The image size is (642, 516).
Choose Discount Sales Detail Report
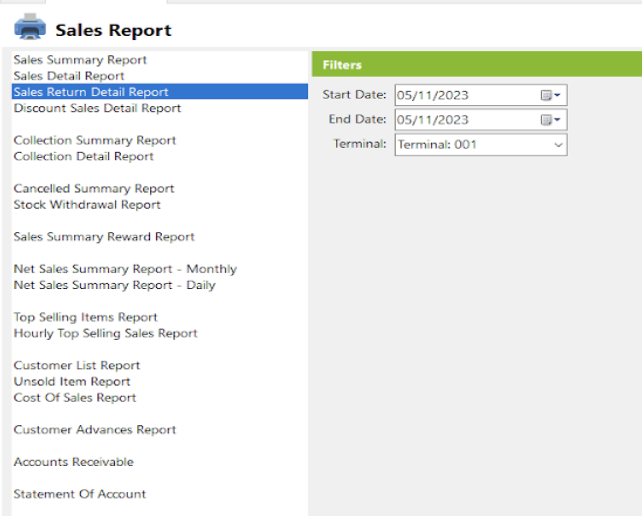(97, 108)
